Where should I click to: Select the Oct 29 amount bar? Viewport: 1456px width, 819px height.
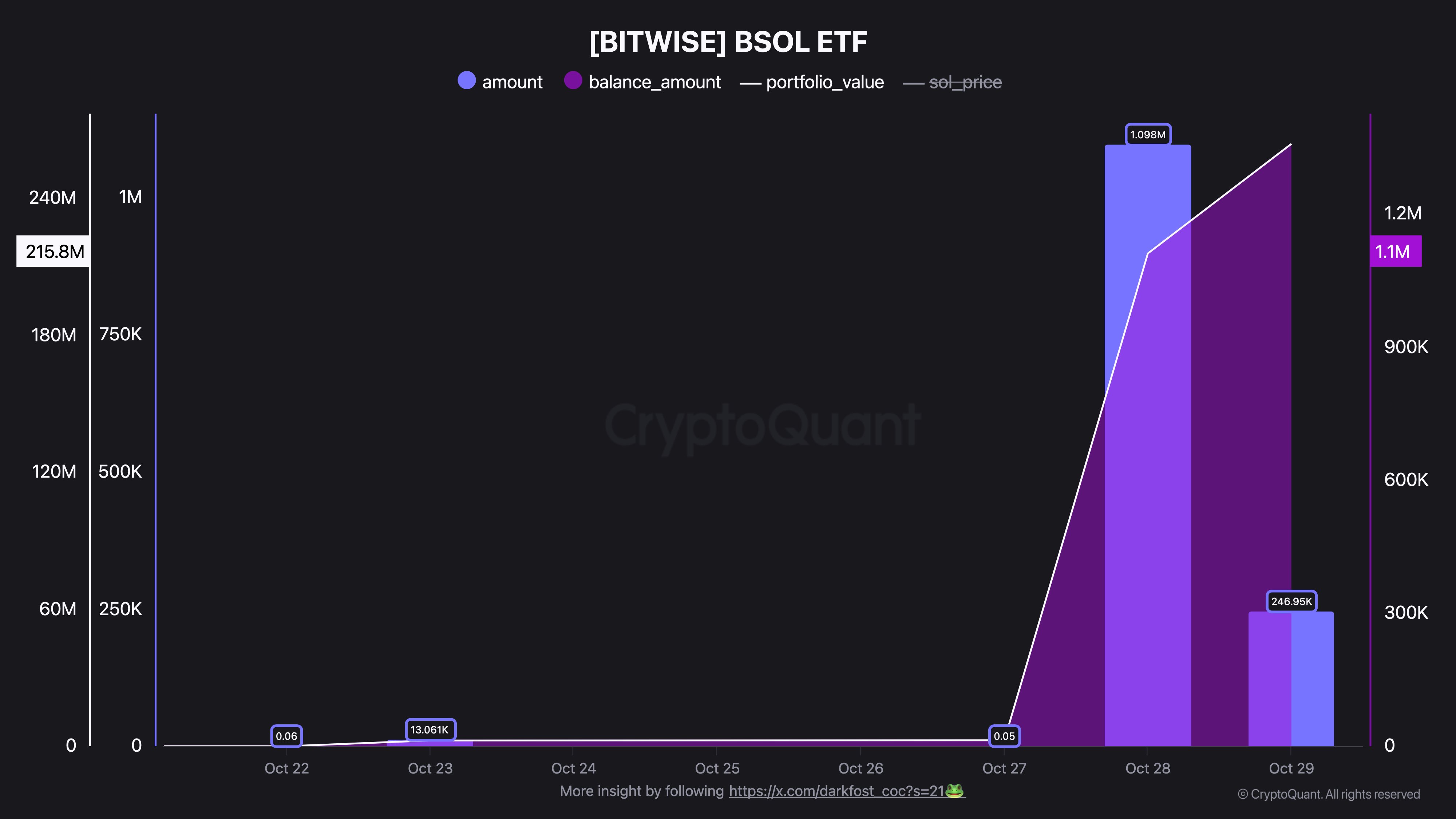point(1312,678)
